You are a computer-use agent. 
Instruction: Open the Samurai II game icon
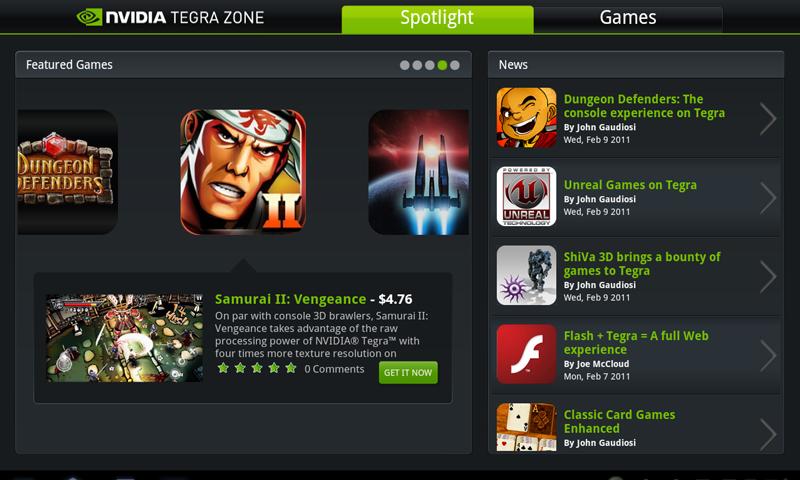pos(243,172)
